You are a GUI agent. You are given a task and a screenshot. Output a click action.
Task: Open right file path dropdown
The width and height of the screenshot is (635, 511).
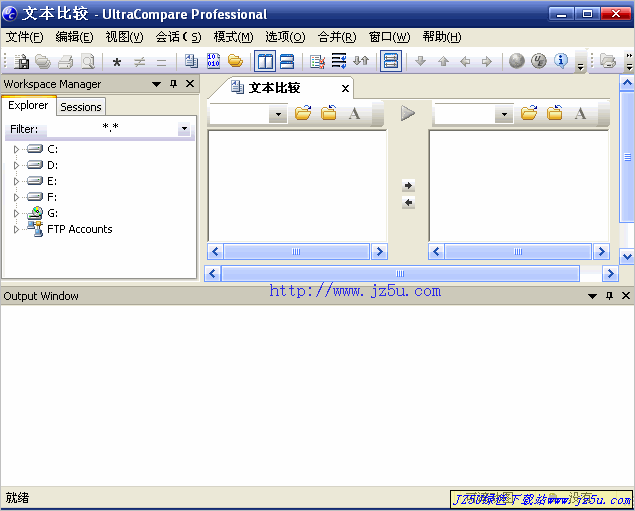point(504,114)
